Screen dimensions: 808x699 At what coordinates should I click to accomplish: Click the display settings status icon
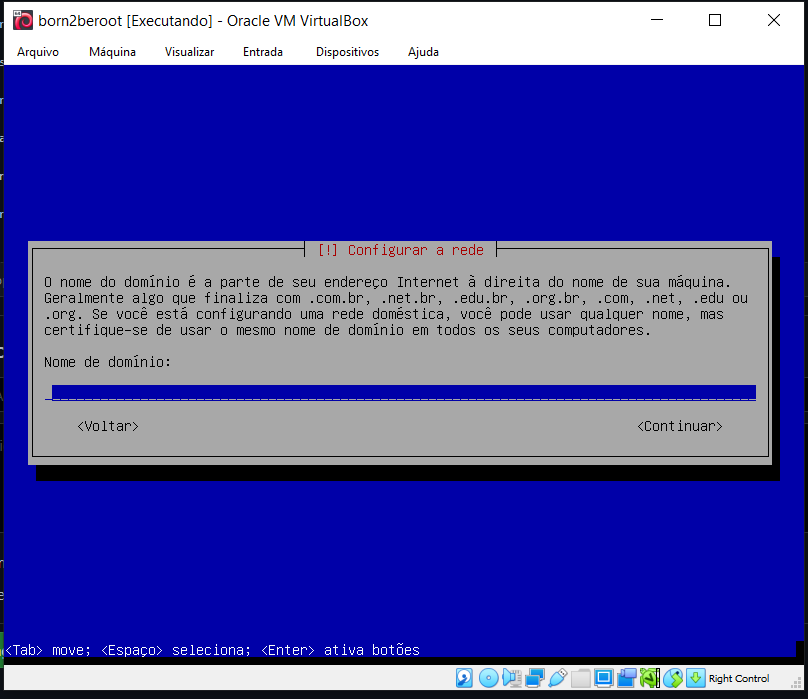pyautogui.click(x=604, y=678)
